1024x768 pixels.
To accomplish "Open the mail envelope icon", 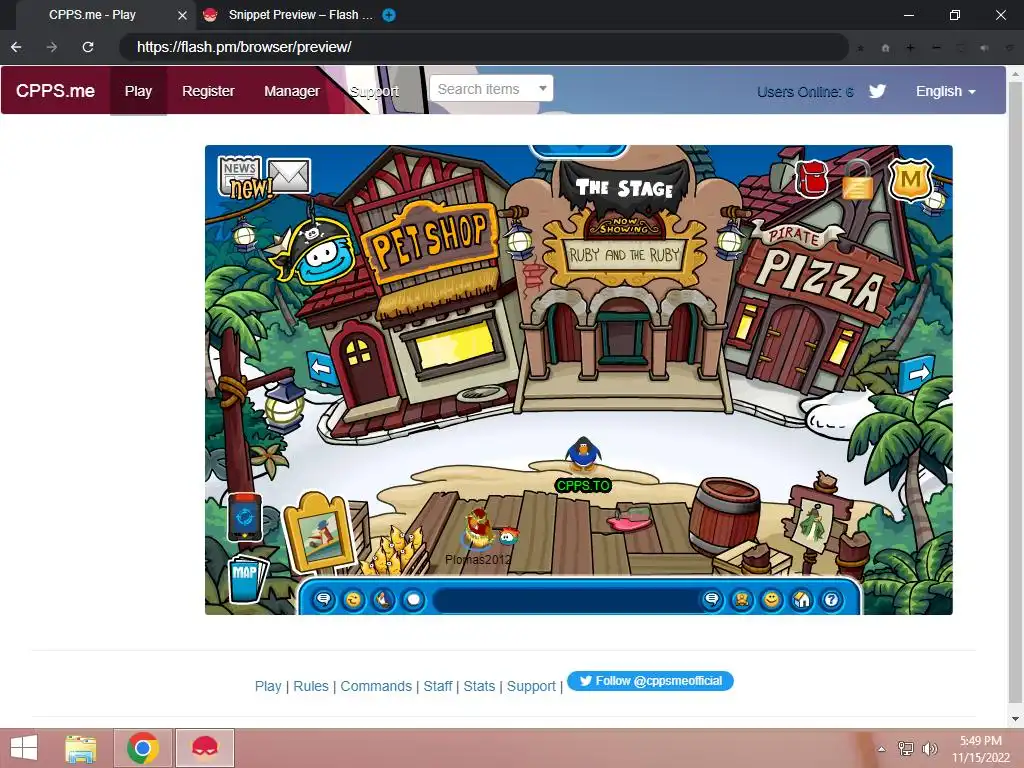I will [x=289, y=175].
